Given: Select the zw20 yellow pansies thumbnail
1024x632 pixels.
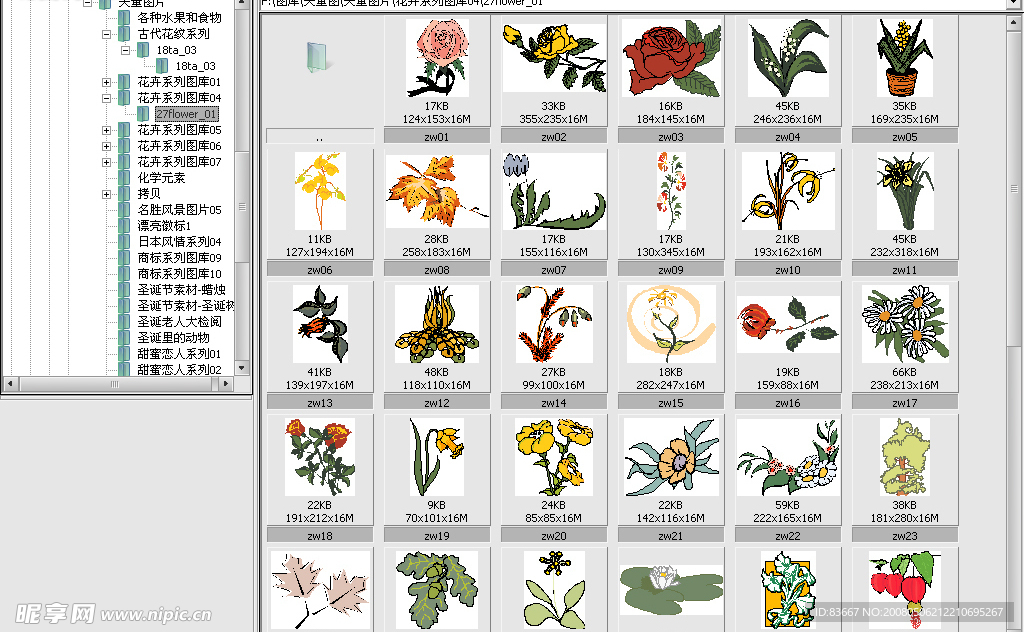Looking at the screenshot, I should point(554,457).
